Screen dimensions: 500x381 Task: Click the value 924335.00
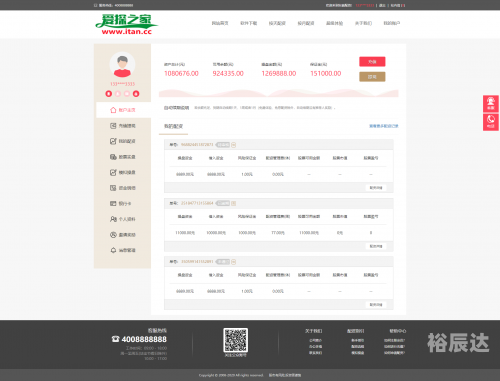click(x=228, y=73)
